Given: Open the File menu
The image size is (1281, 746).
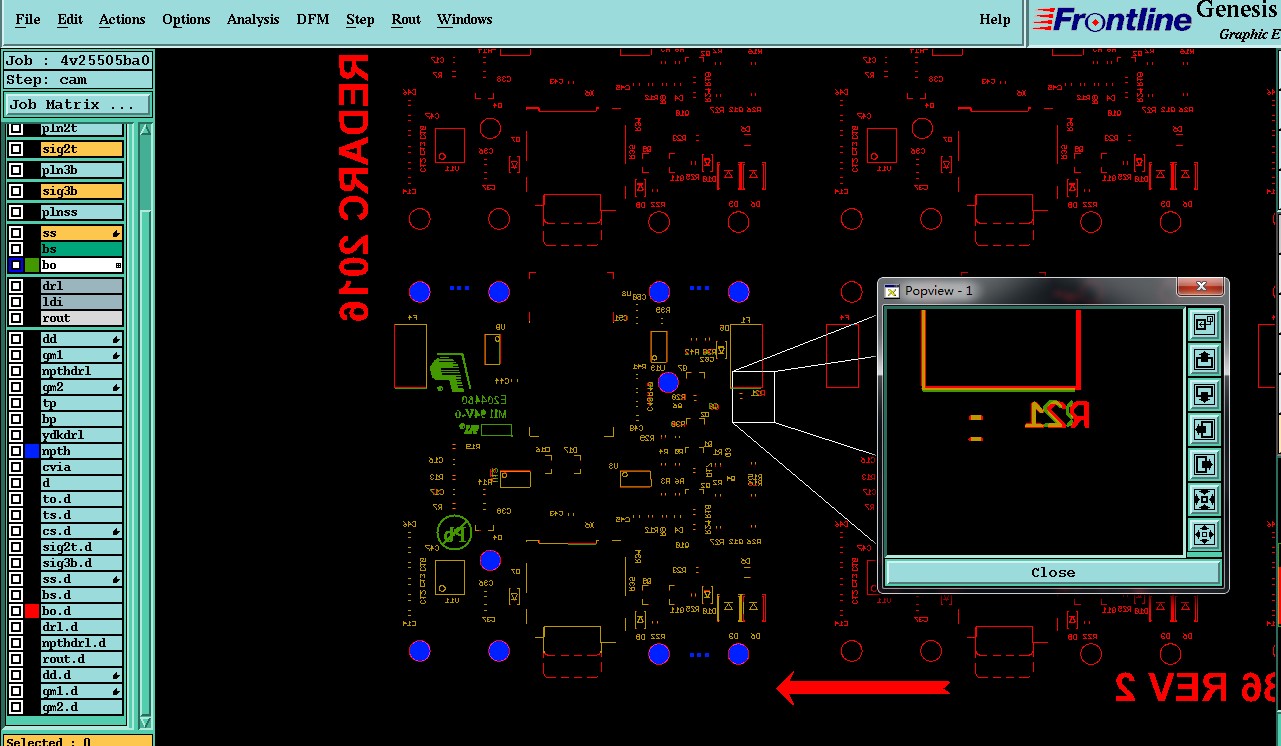Looking at the screenshot, I should pyautogui.click(x=28, y=19).
